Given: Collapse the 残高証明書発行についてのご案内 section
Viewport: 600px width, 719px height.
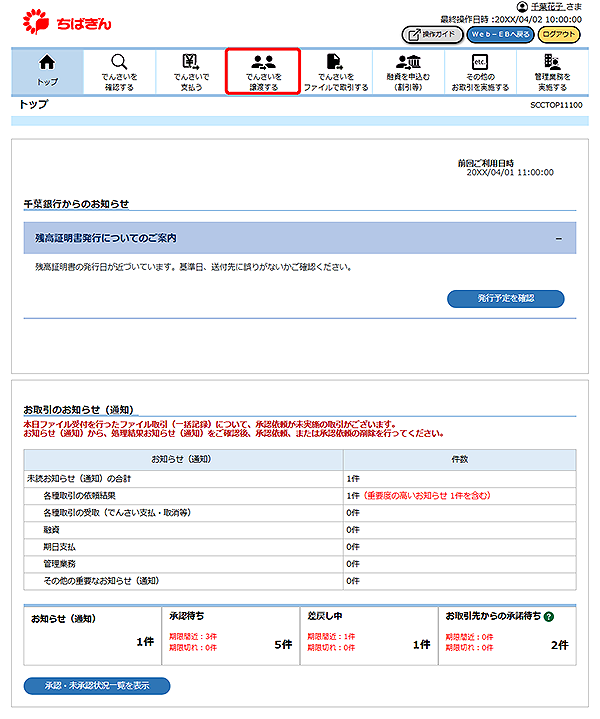Looking at the screenshot, I should (x=558, y=238).
